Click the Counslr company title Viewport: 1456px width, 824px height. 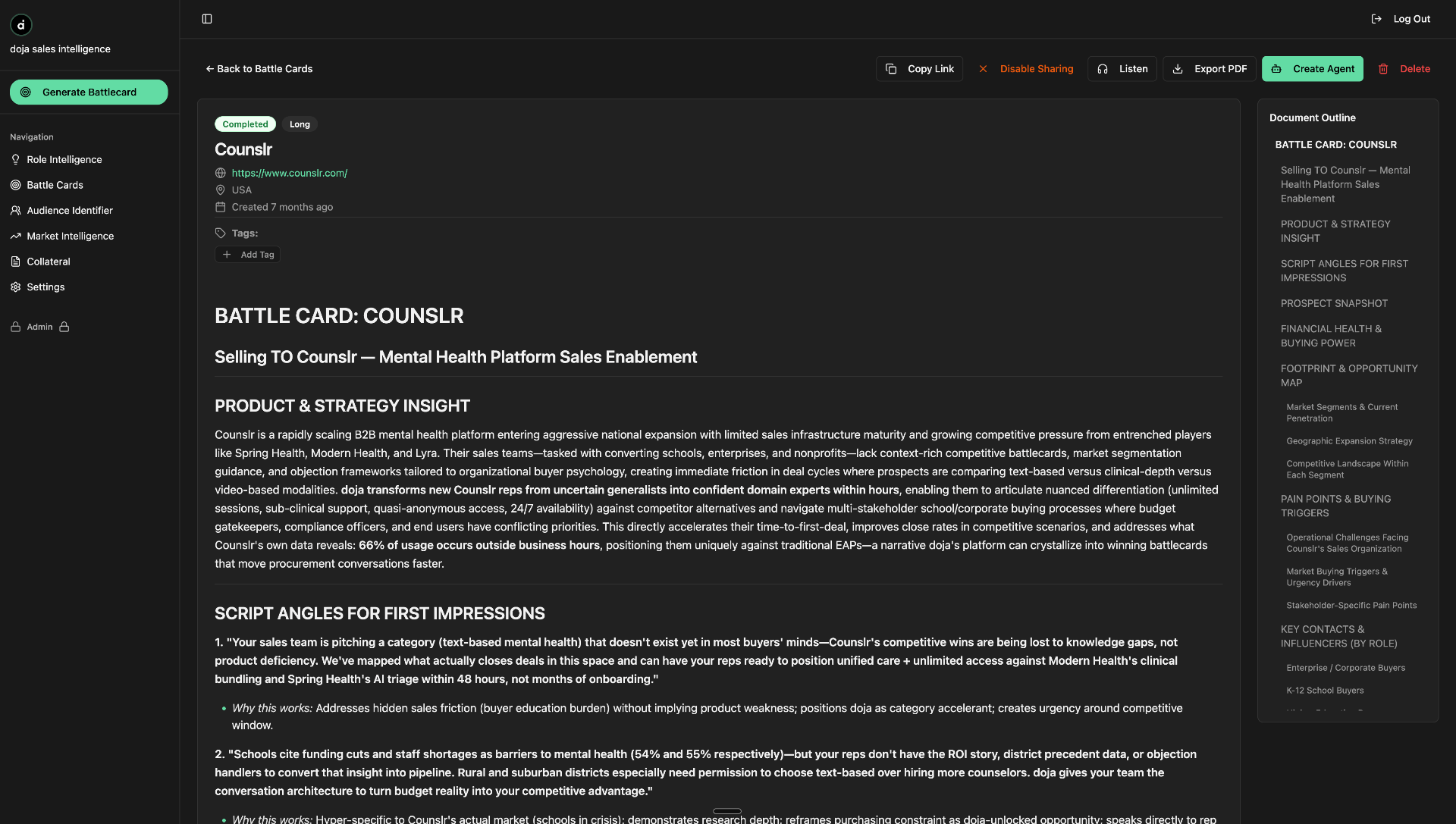click(x=243, y=149)
